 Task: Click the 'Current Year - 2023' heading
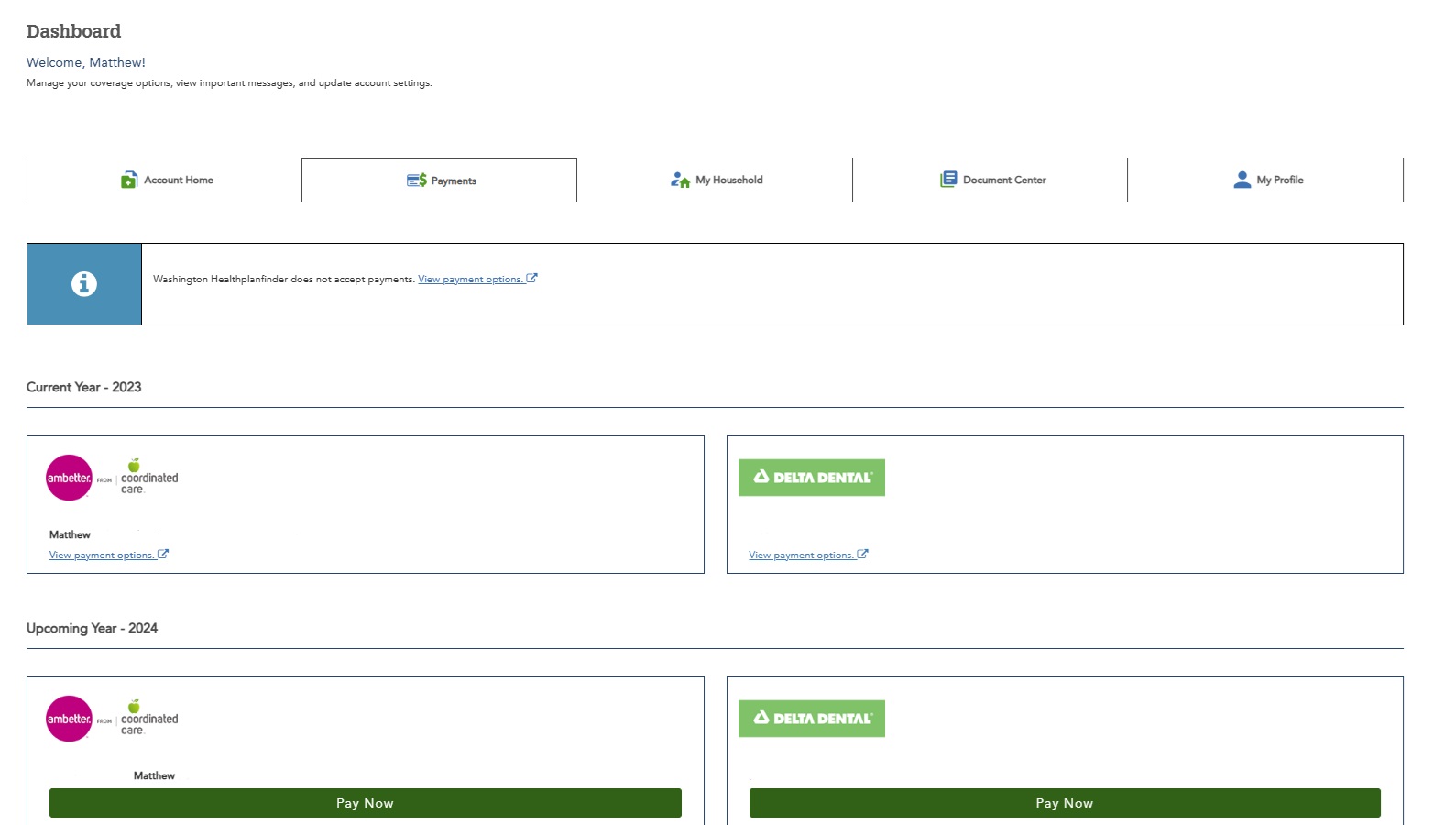[84, 387]
